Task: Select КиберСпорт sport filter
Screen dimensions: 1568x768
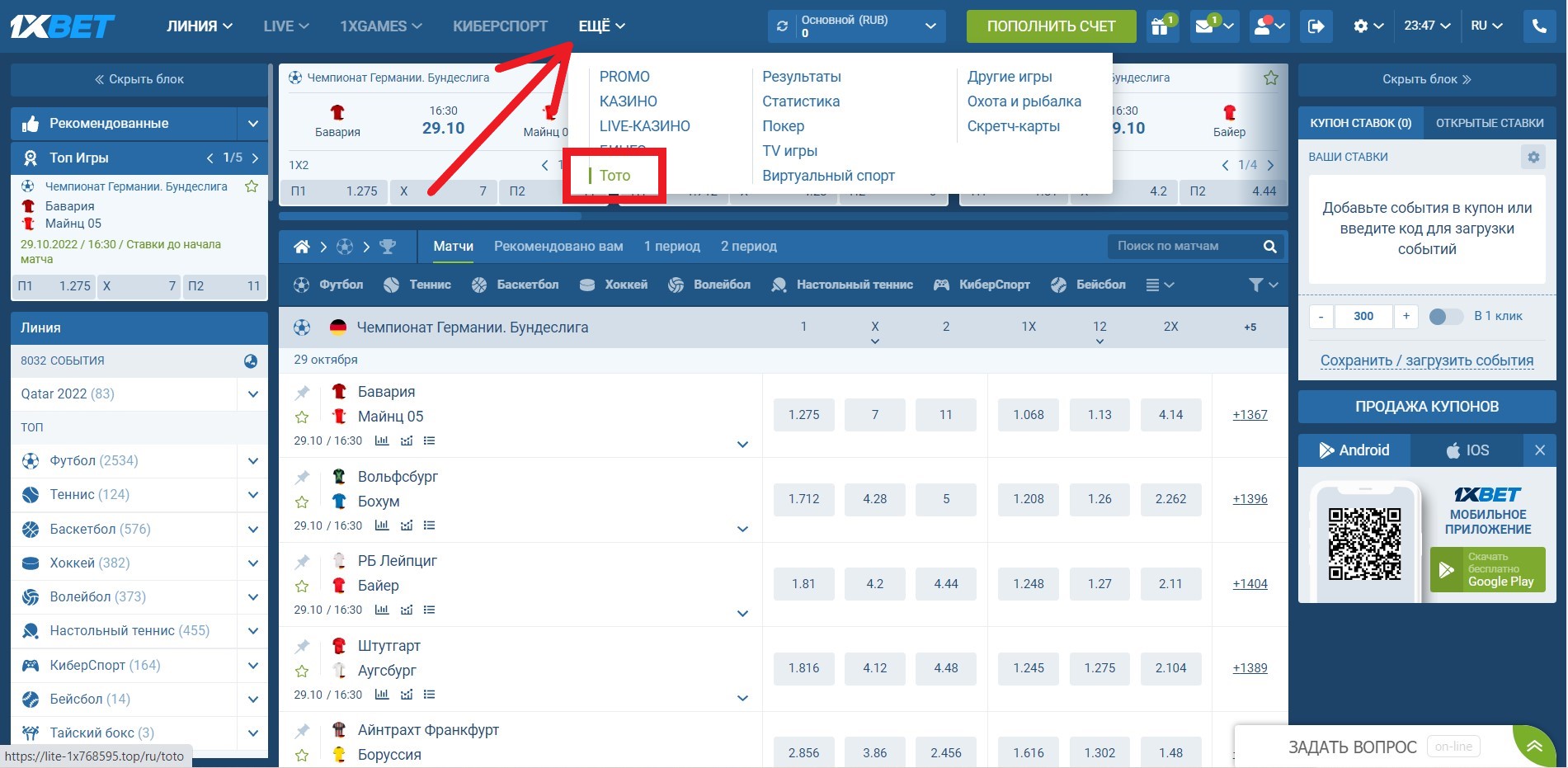Action: [982, 285]
